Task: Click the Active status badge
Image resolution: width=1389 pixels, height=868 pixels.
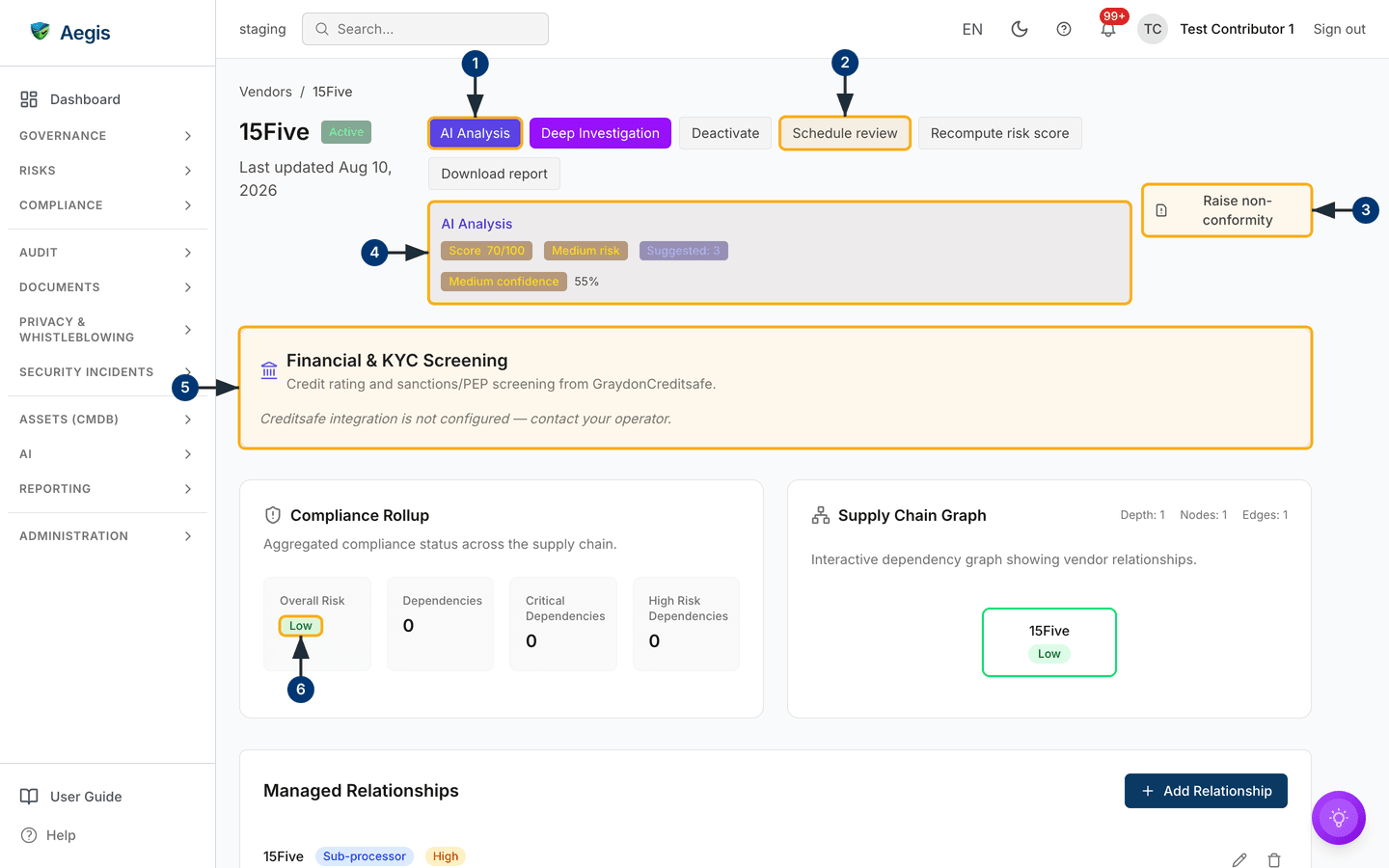Action: click(x=346, y=132)
